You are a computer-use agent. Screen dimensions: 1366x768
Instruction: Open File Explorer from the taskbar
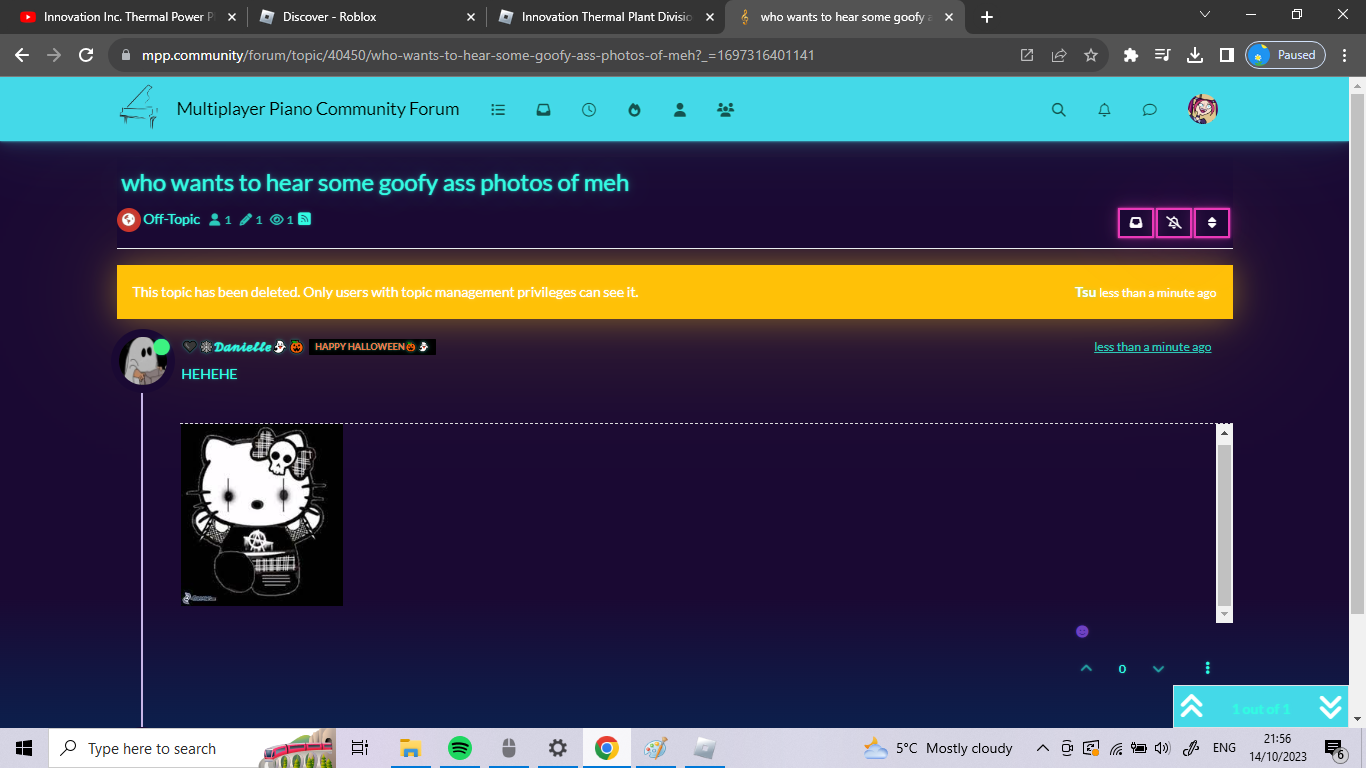[410, 748]
